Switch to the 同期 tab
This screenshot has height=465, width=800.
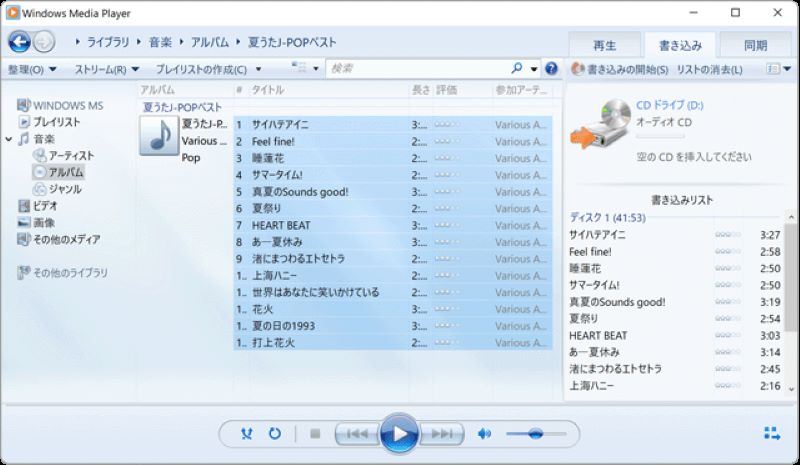tap(756, 45)
